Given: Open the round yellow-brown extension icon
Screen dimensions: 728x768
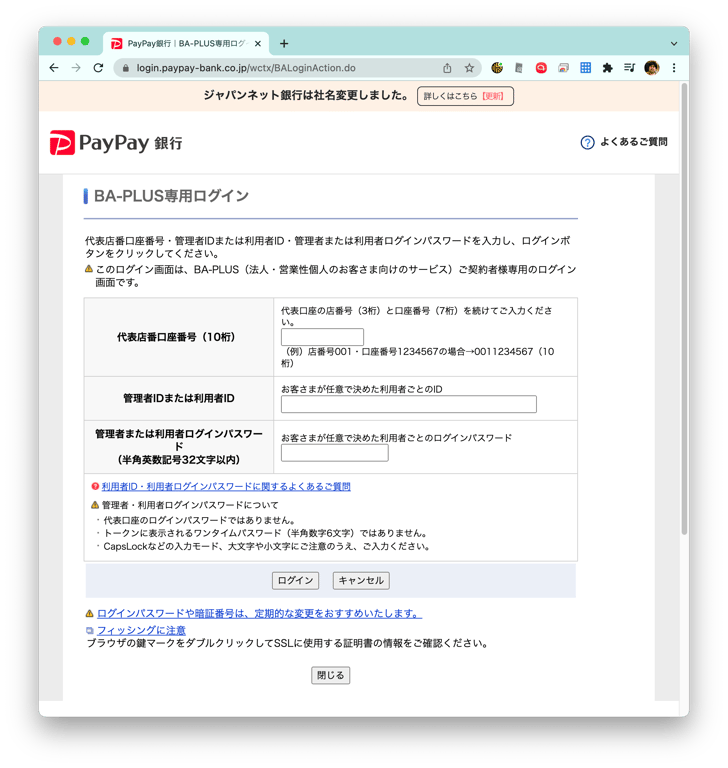Looking at the screenshot, I should pyautogui.click(x=497, y=68).
